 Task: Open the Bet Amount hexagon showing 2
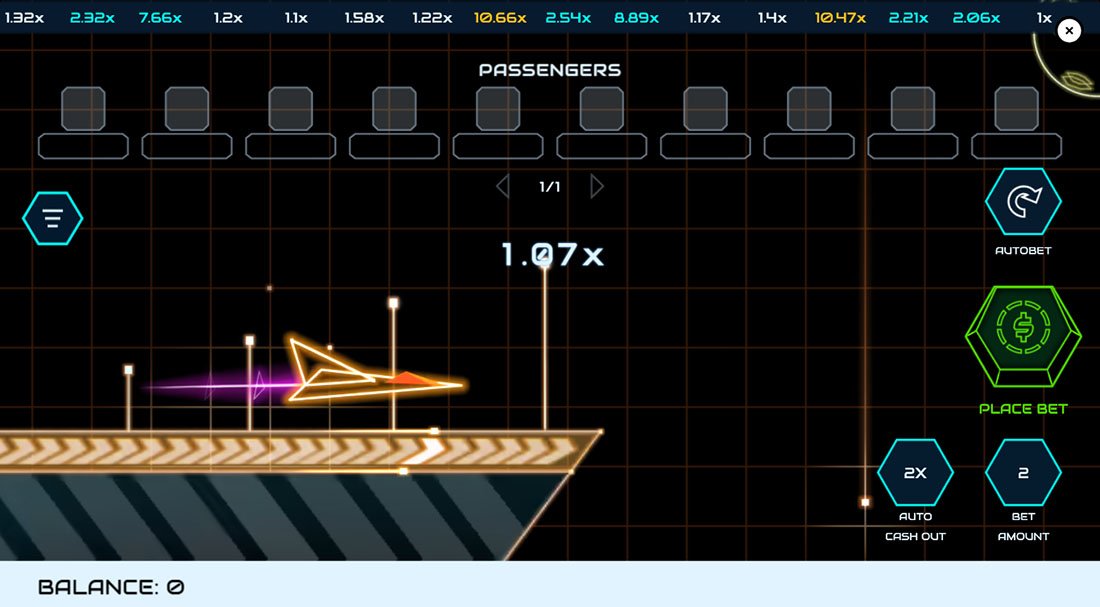pos(1023,472)
